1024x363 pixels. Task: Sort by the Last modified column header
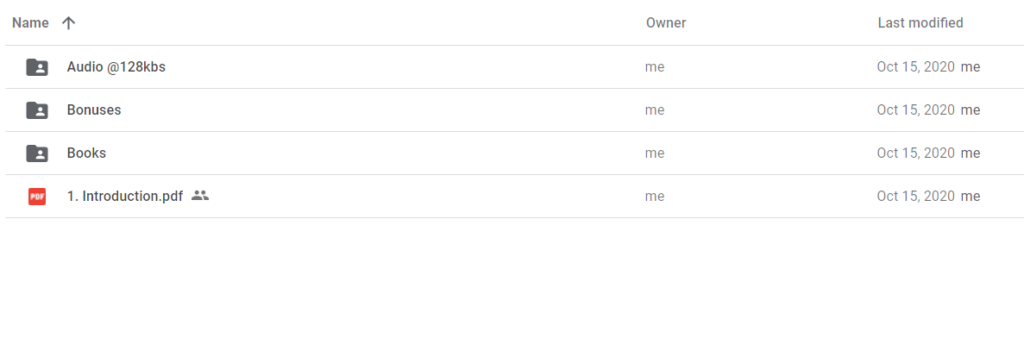tap(920, 23)
